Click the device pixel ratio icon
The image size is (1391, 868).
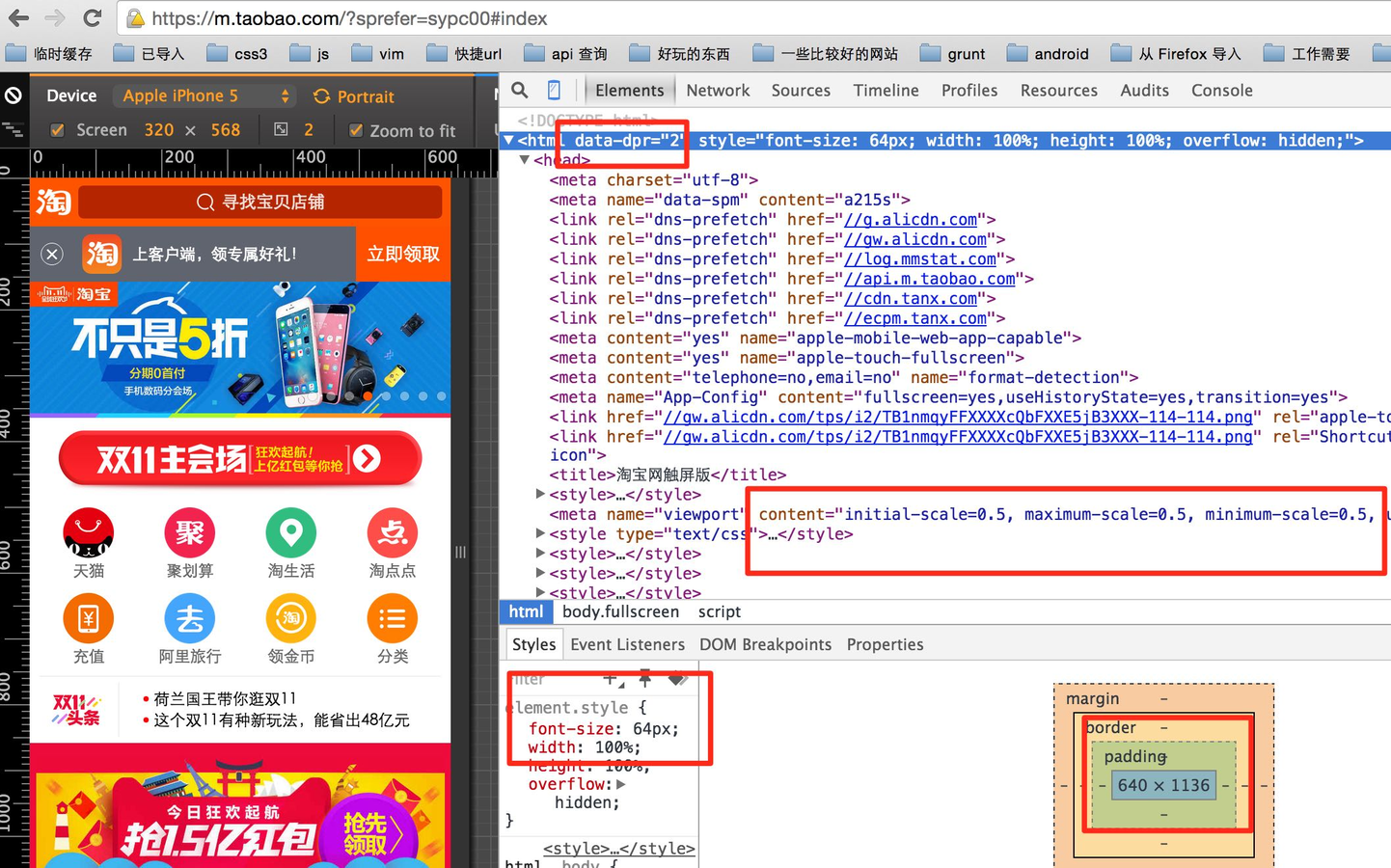(x=281, y=129)
